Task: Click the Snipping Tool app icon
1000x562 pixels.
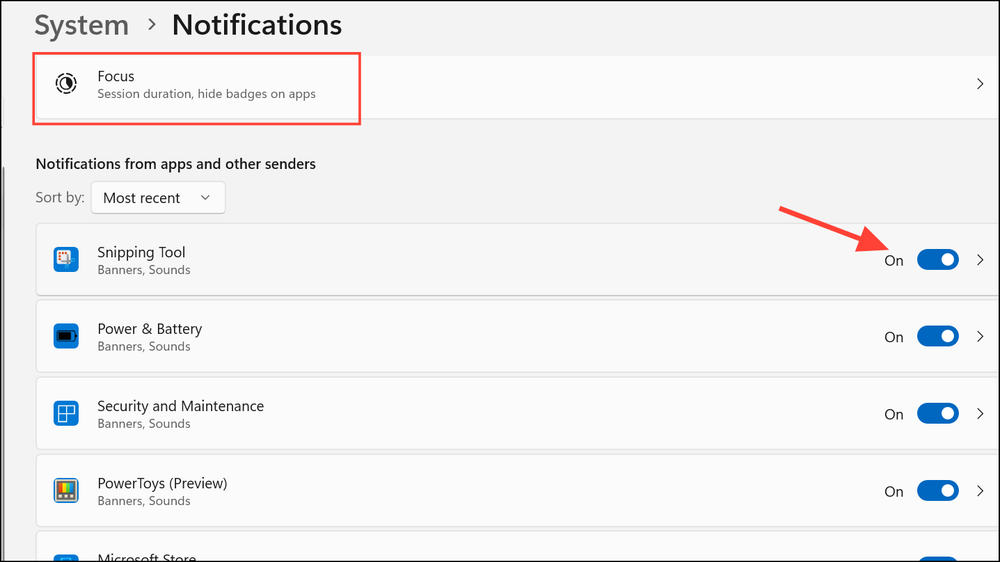Action: coord(66,260)
